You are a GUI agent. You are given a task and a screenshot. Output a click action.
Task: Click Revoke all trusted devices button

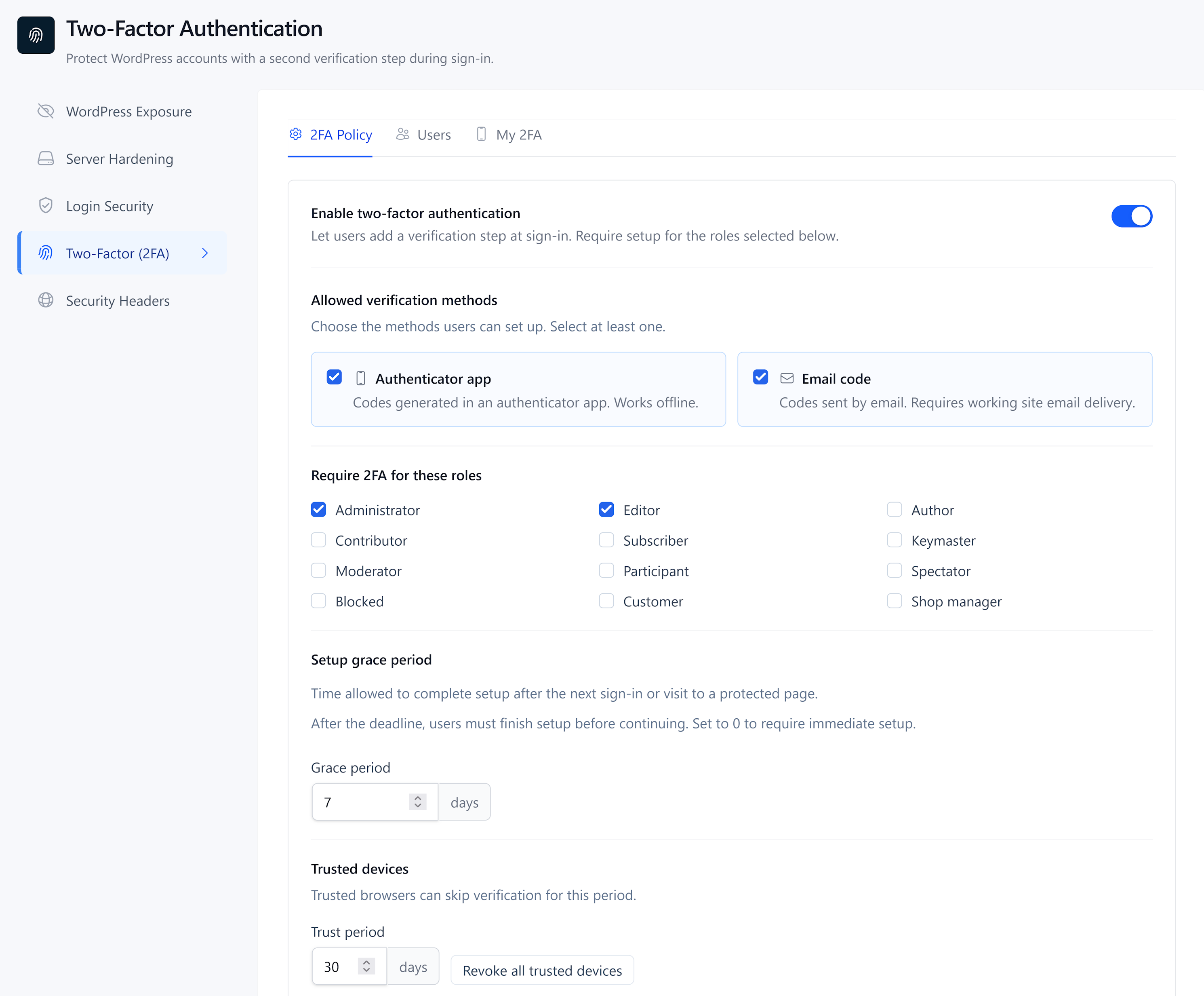(x=542, y=970)
